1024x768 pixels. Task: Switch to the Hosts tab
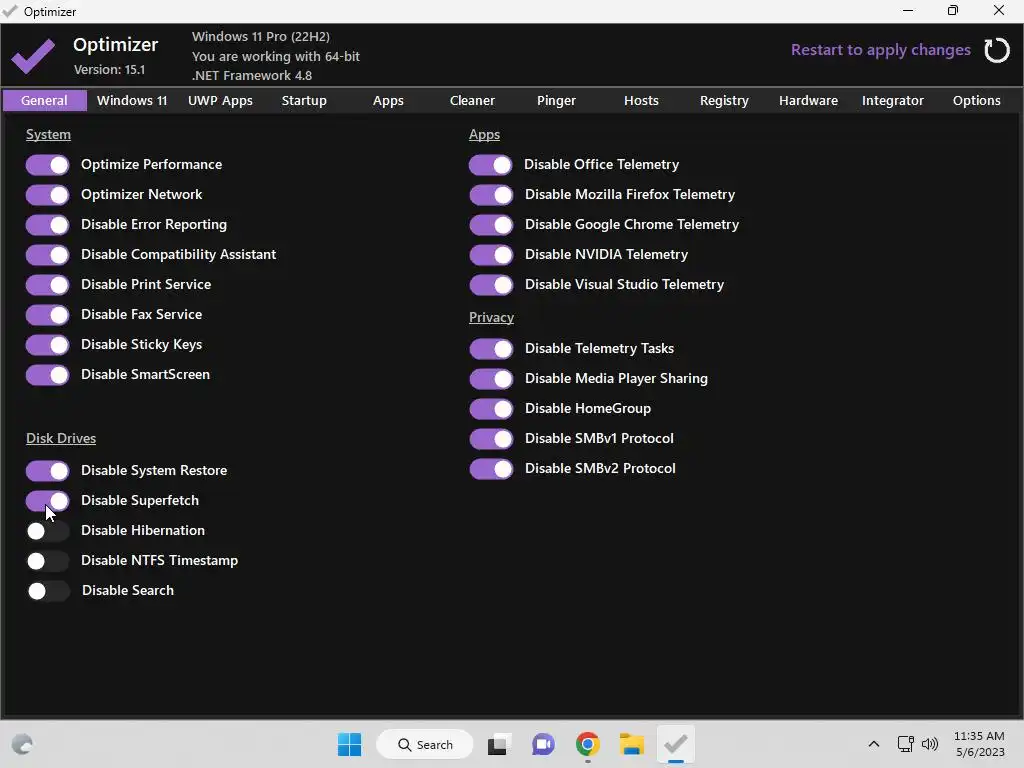641,101
